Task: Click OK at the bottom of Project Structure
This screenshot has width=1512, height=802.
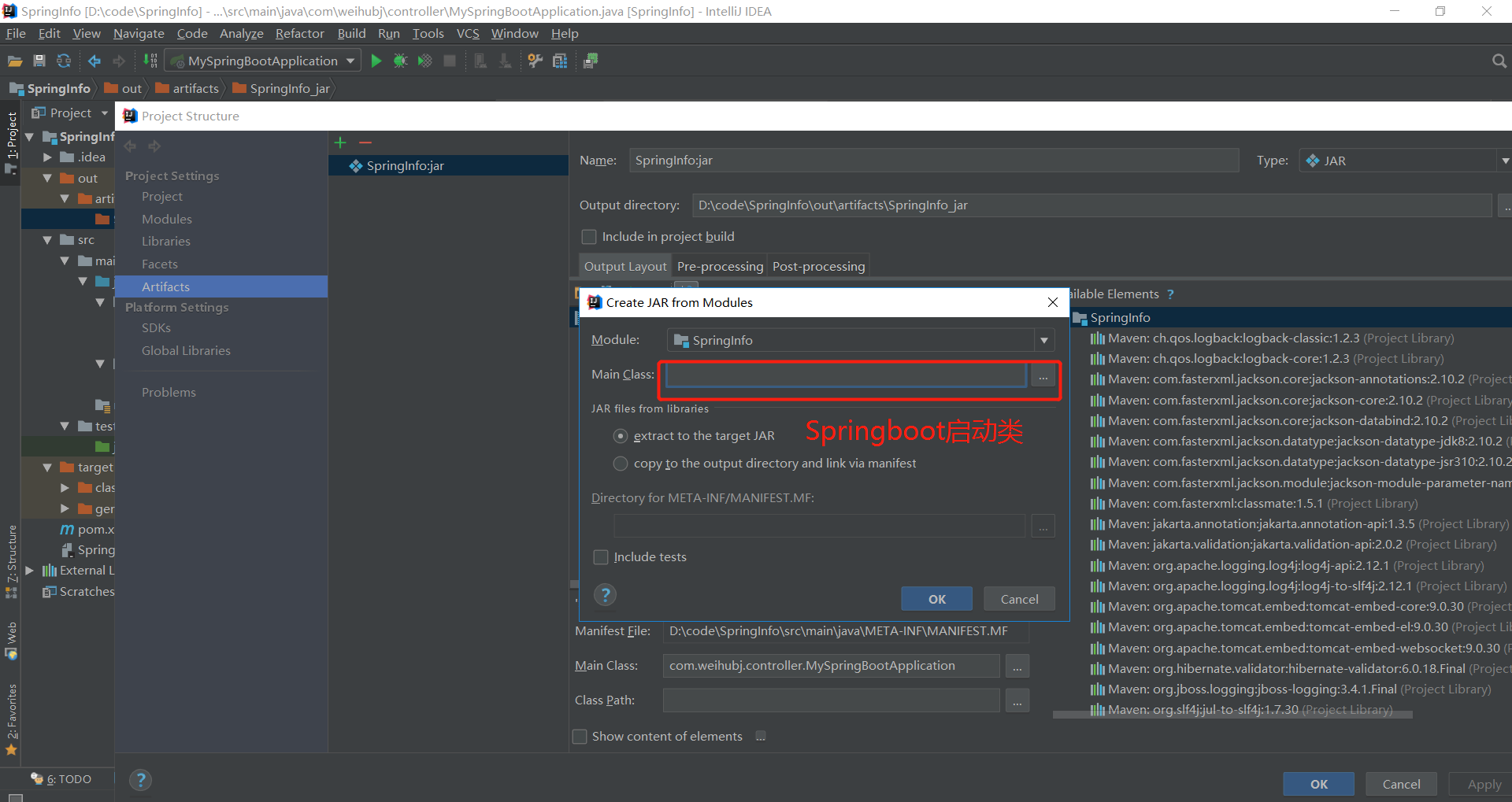Action: (x=1318, y=785)
